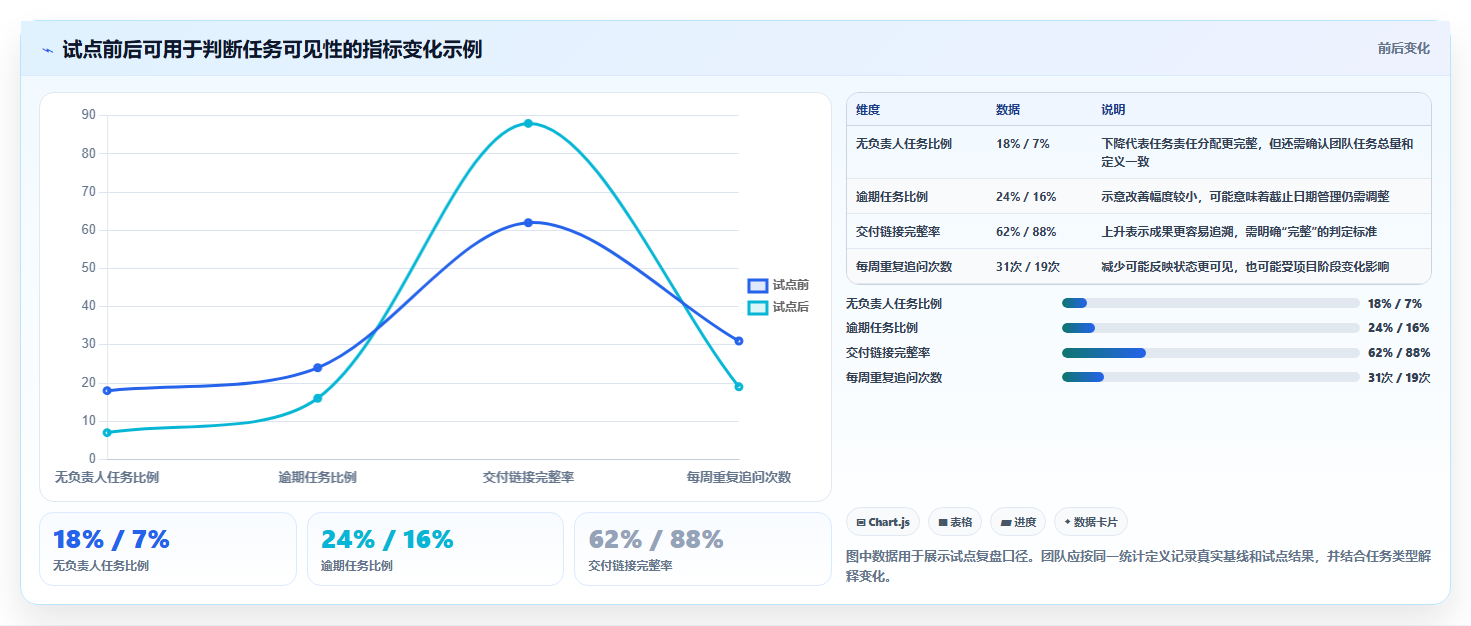Click the 数据 column header

coord(1008,110)
